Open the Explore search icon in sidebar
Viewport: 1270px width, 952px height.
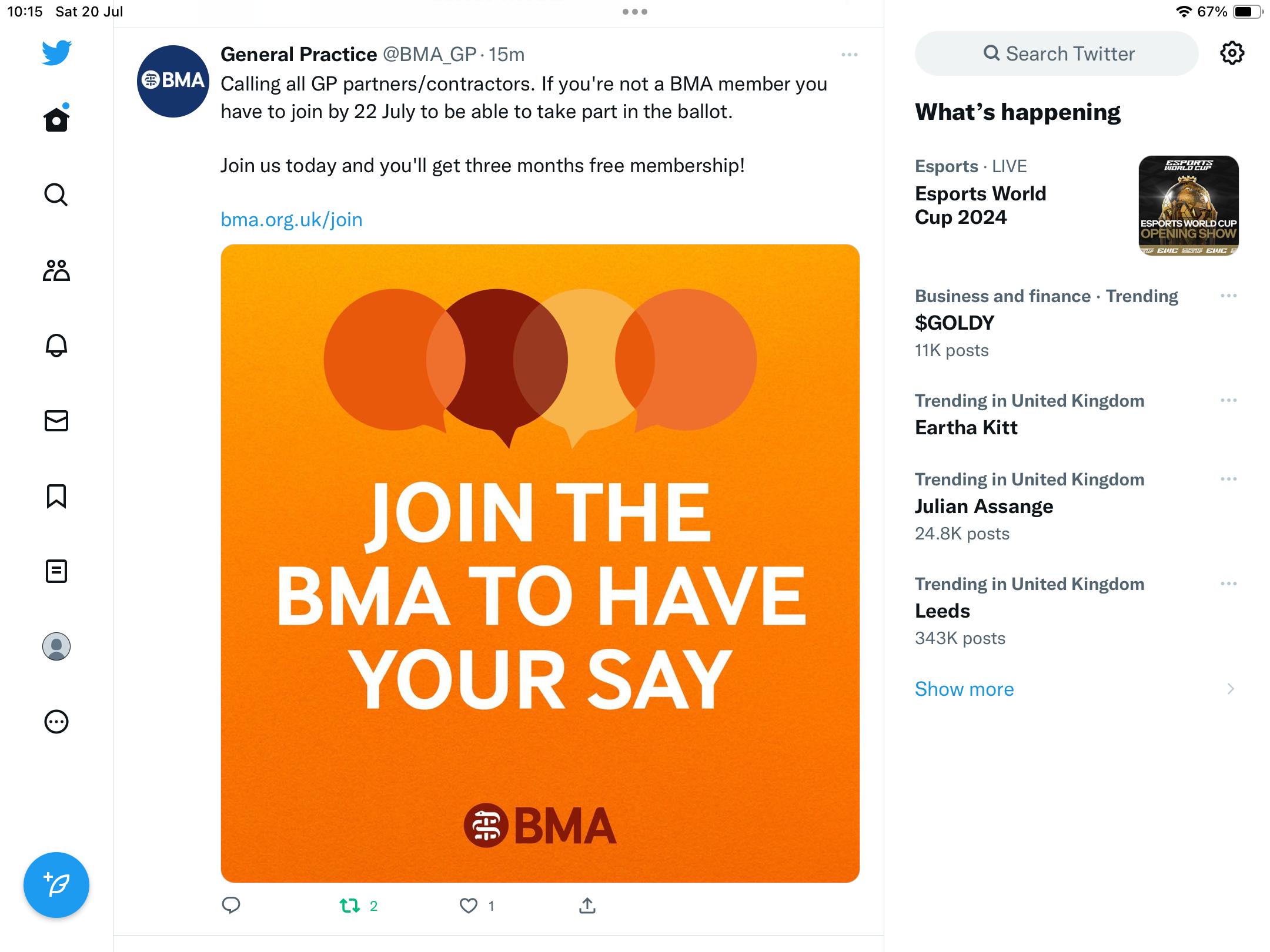point(56,195)
